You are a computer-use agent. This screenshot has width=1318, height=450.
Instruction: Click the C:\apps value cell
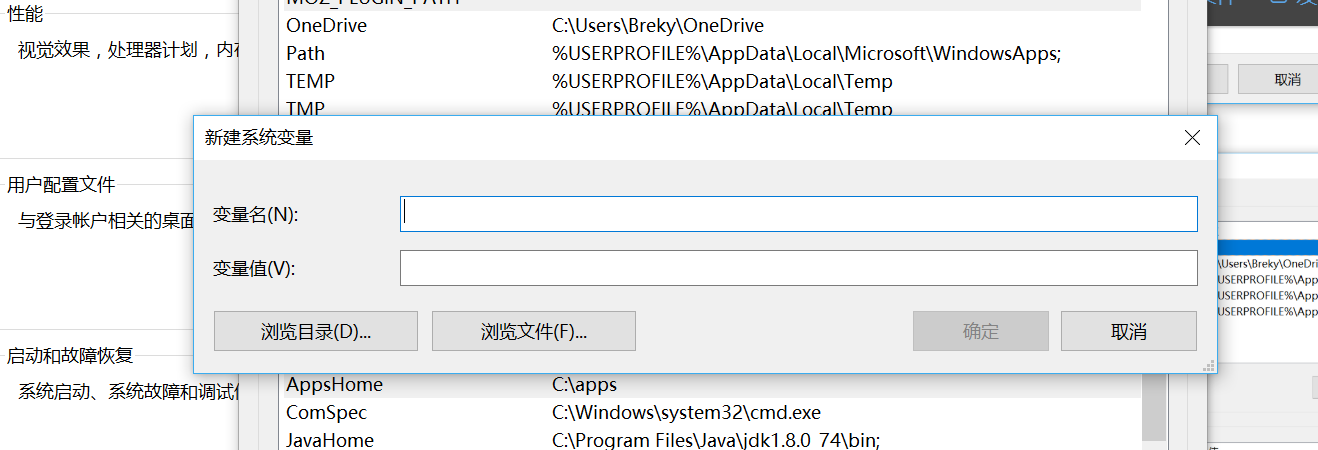click(585, 385)
